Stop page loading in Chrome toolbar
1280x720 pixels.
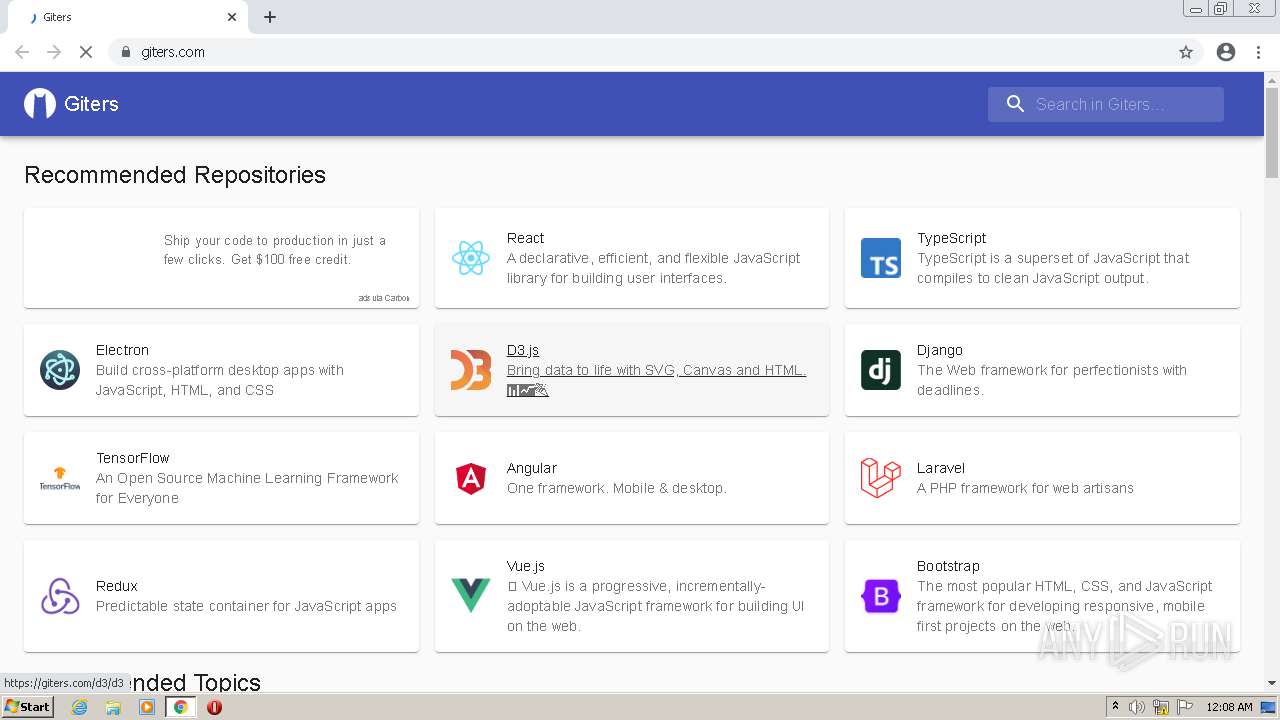click(86, 52)
